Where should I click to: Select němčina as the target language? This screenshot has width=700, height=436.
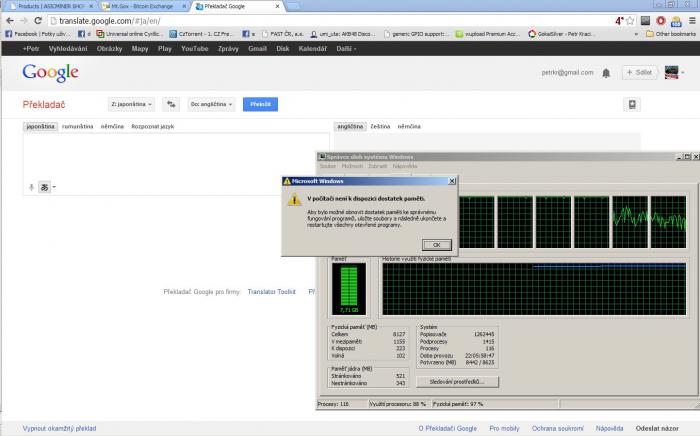[x=409, y=126]
